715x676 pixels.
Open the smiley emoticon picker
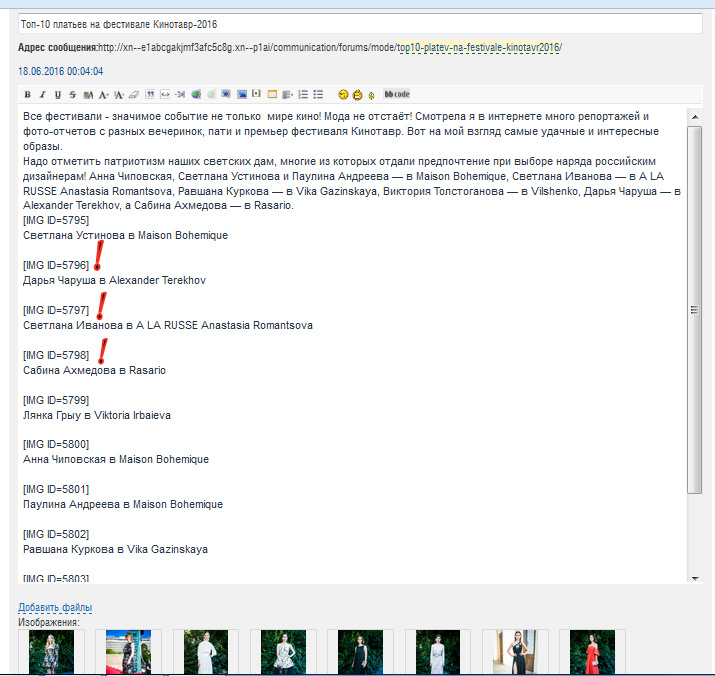point(343,95)
